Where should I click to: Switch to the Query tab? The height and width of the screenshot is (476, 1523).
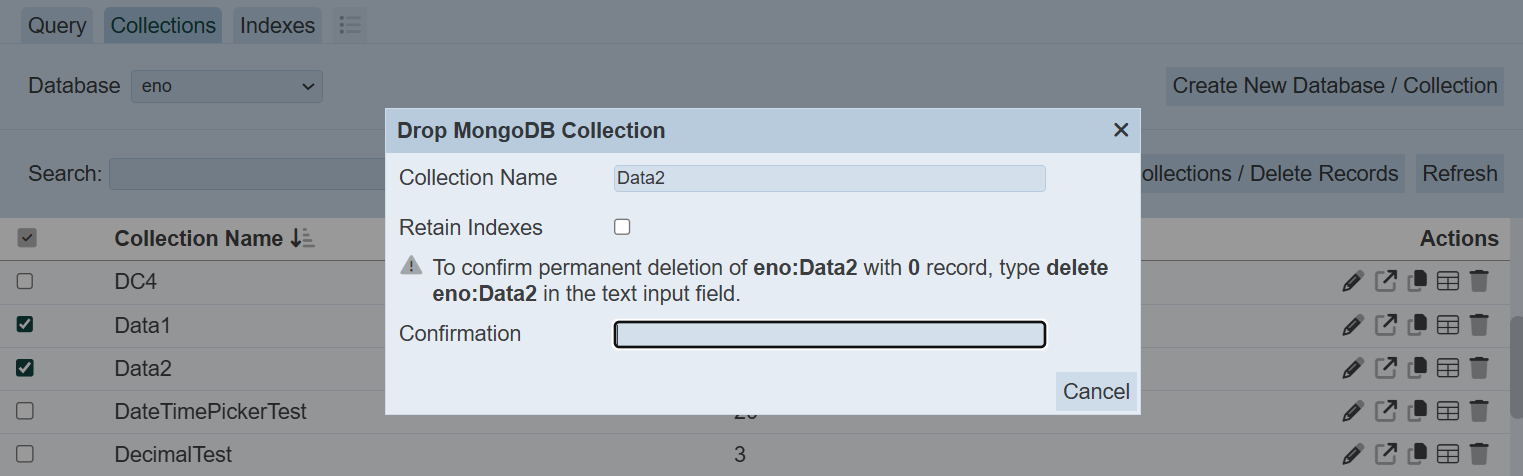point(57,26)
